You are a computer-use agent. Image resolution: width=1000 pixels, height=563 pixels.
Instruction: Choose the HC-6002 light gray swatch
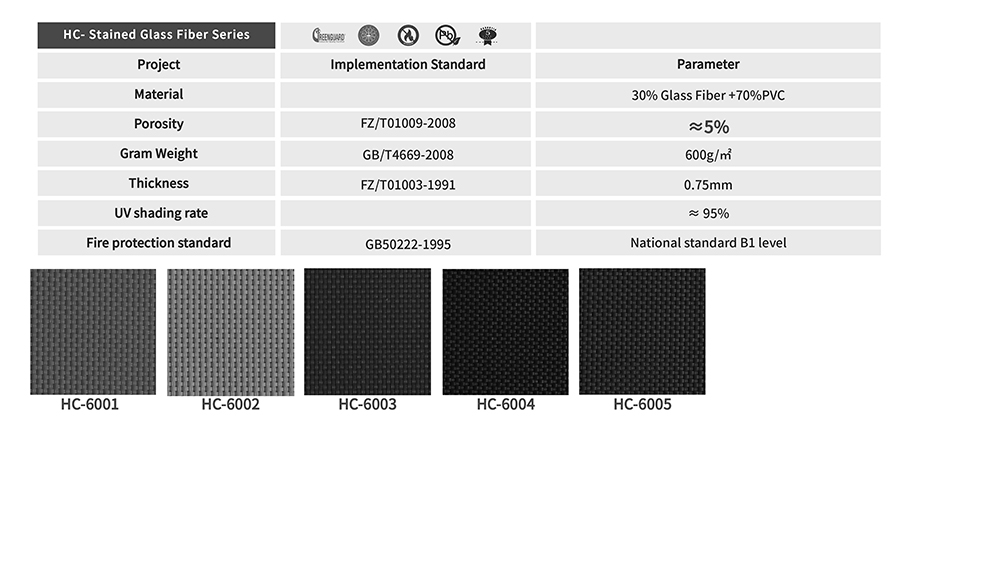click(230, 331)
